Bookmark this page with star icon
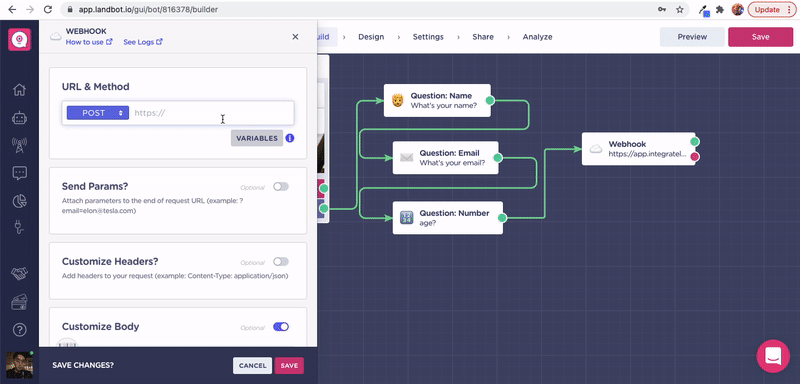 pos(680,9)
